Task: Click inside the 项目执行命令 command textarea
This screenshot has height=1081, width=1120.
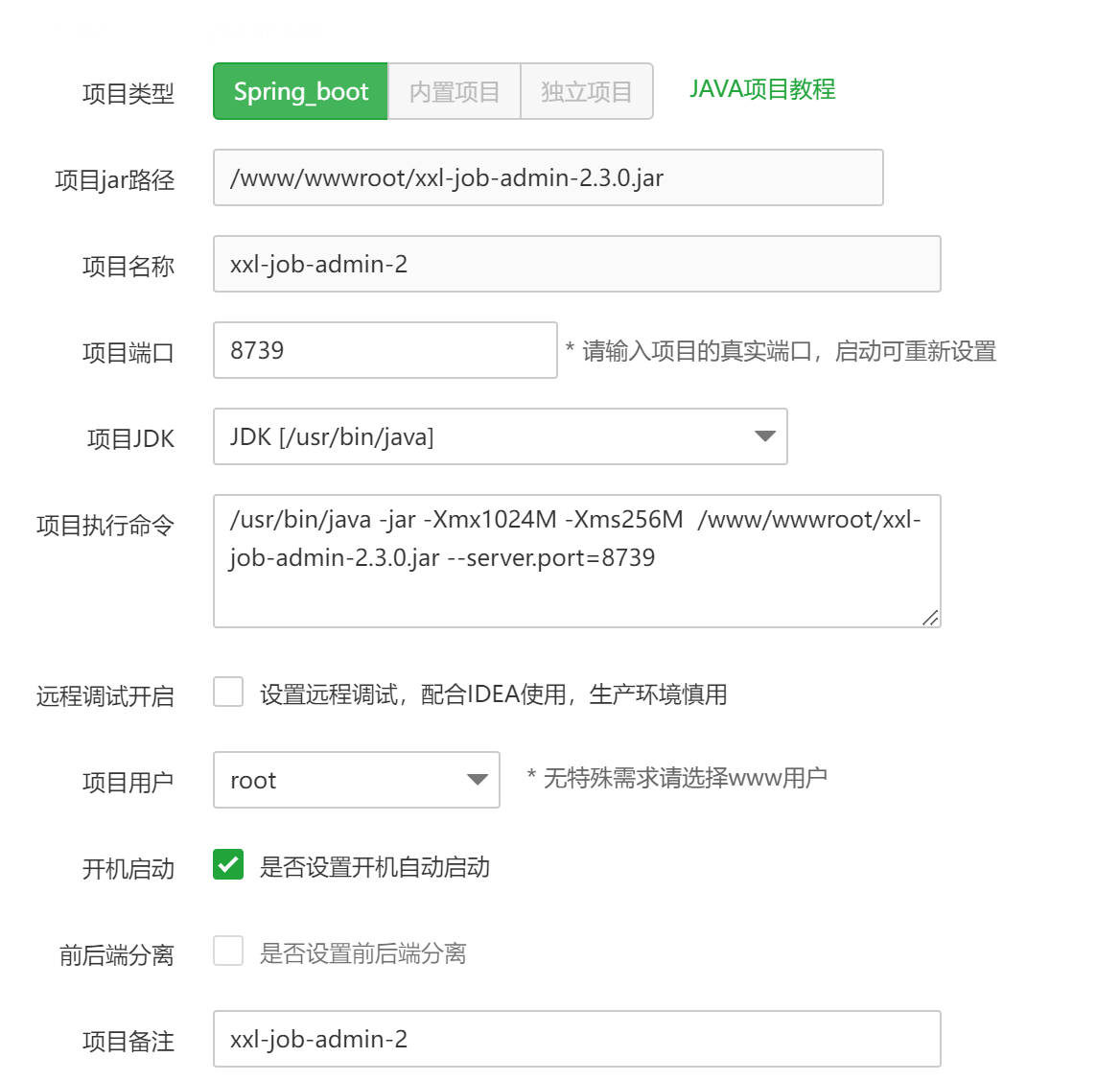Action: 575,561
